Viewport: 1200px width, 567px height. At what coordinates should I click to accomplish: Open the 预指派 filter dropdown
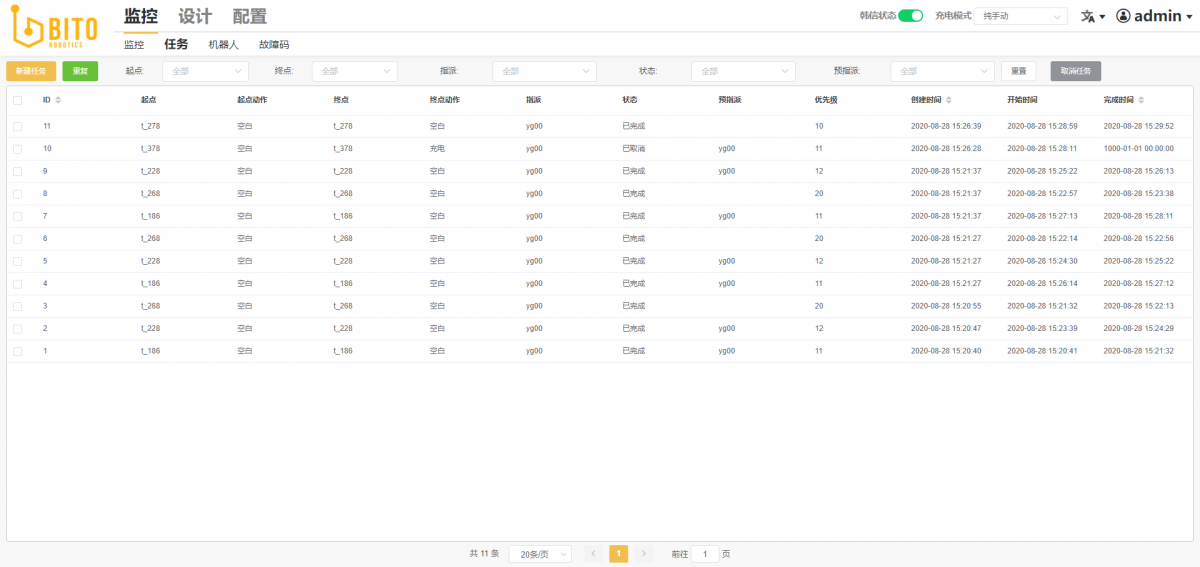tap(942, 71)
